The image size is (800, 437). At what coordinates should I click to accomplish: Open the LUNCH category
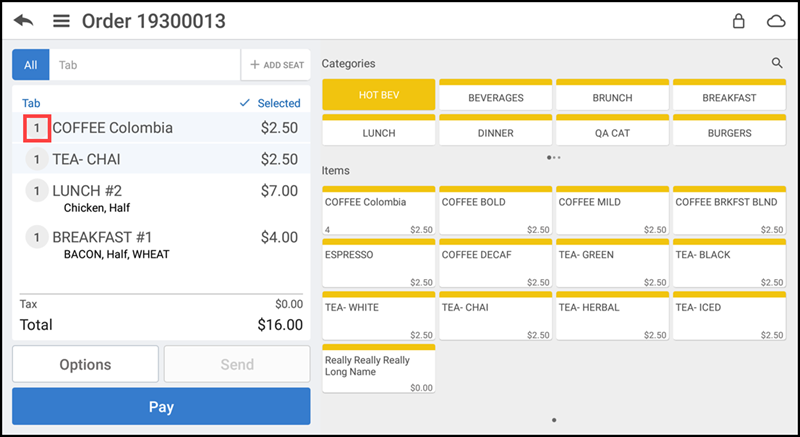click(x=379, y=130)
